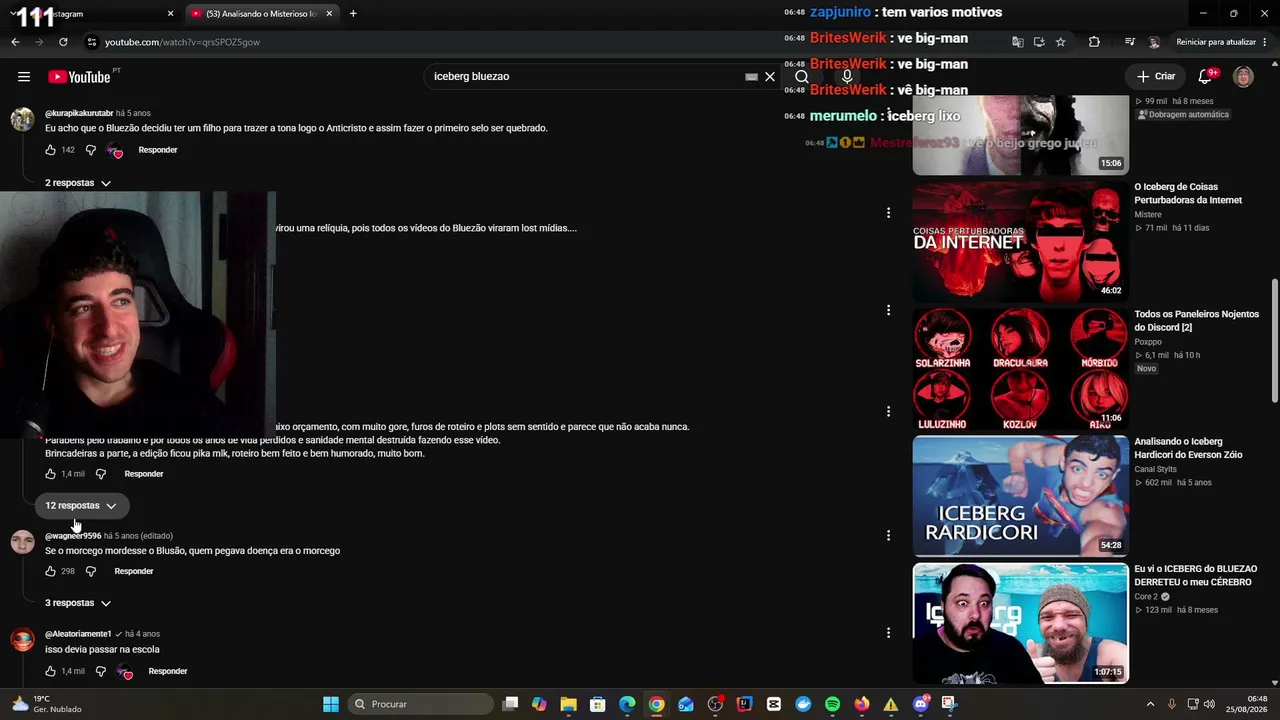Image resolution: width=1280 pixels, height=720 pixels.
Task: Open the YouTube account avatar menu
Action: point(1243,77)
